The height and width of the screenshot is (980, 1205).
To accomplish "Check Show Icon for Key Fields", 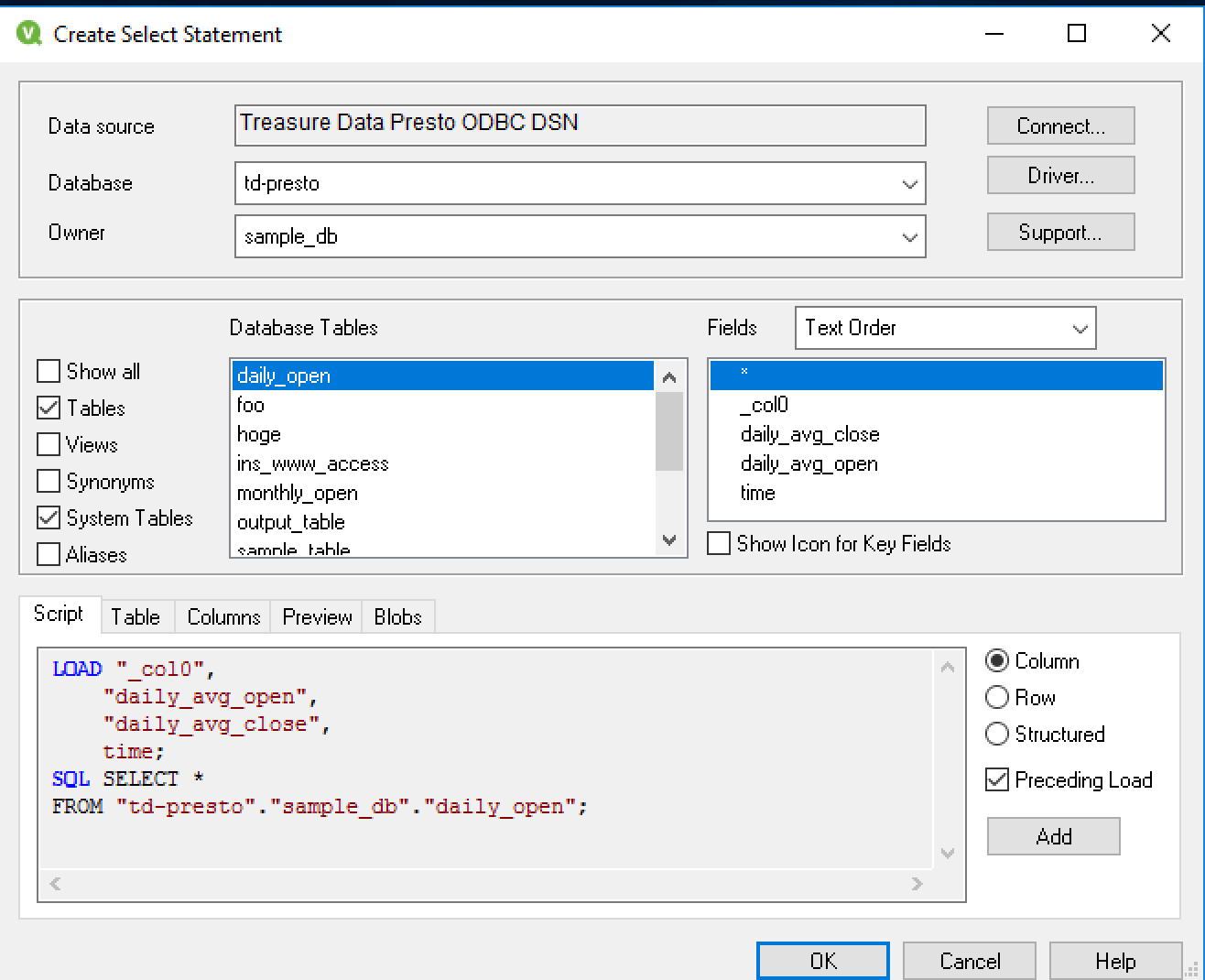I will 719,543.
